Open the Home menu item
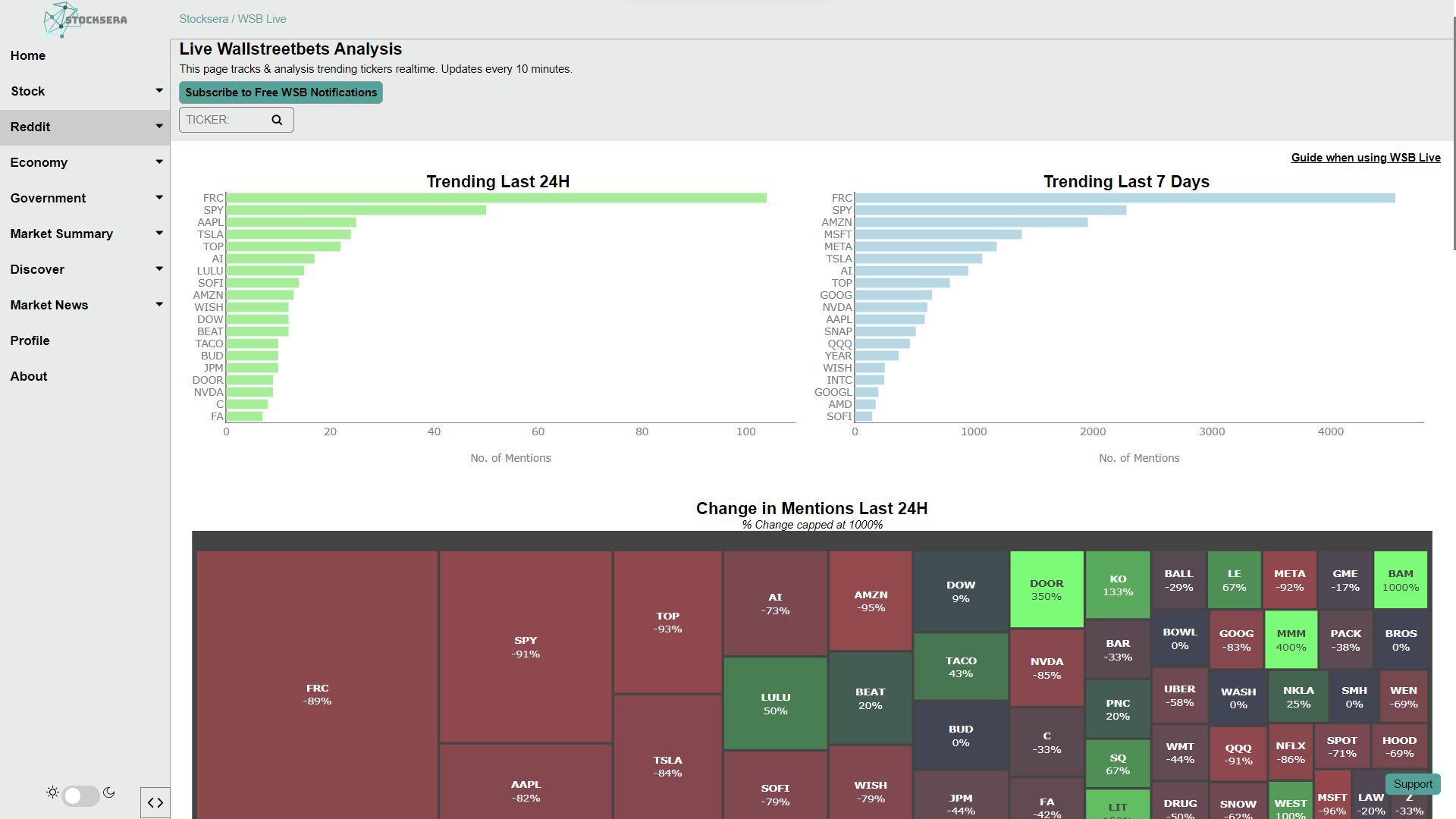This screenshot has height=819, width=1456. pyautogui.click(x=28, y=55)
